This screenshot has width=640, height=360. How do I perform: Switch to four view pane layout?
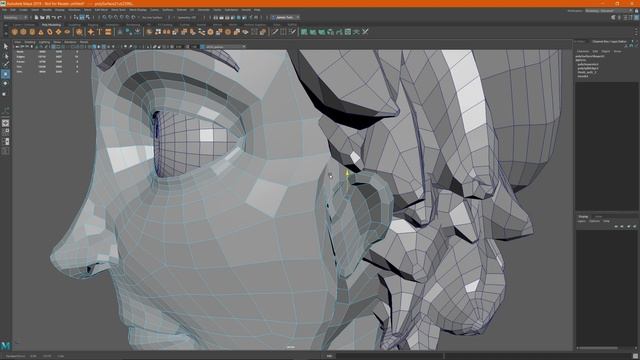point(5,132)
